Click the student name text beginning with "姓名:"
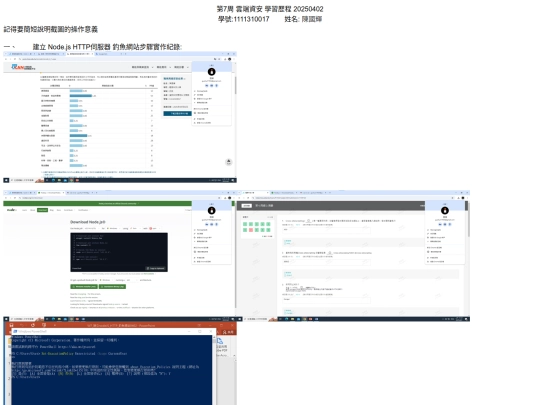540x405 pixels. (x=303, y=19)
